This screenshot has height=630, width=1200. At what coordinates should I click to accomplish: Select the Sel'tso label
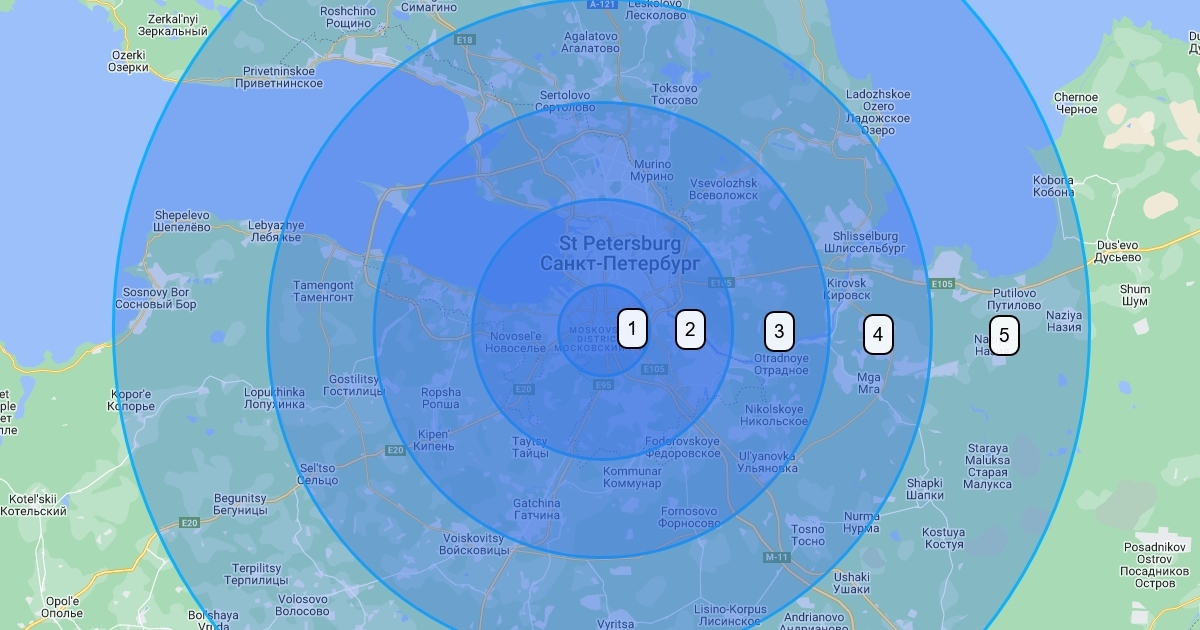point(318,473)
